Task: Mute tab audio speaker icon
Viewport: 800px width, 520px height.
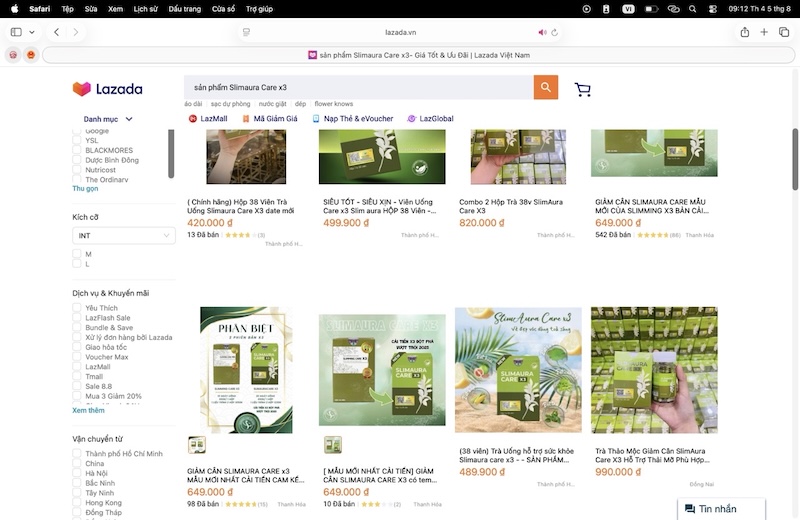Action: pos(542,32)
